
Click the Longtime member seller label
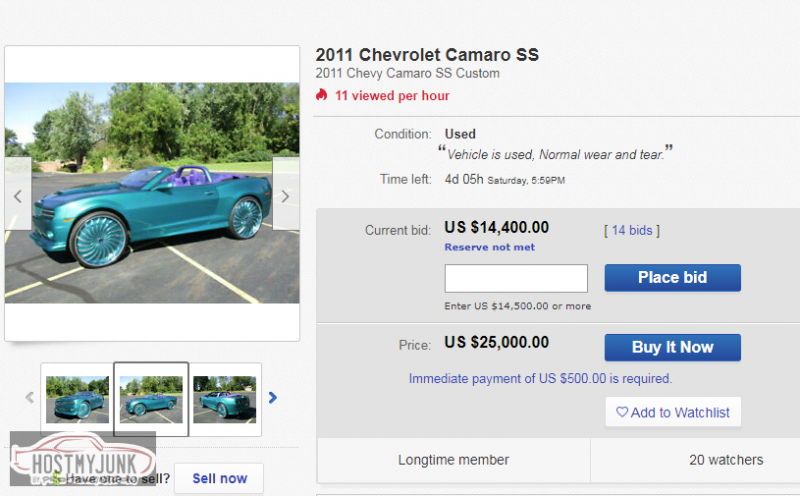[x=454, y=460]
